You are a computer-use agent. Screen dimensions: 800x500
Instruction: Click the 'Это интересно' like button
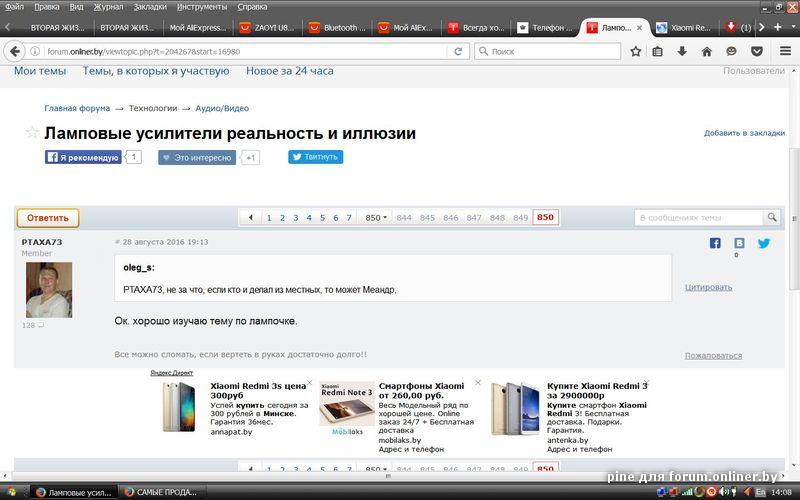point(197,158)
